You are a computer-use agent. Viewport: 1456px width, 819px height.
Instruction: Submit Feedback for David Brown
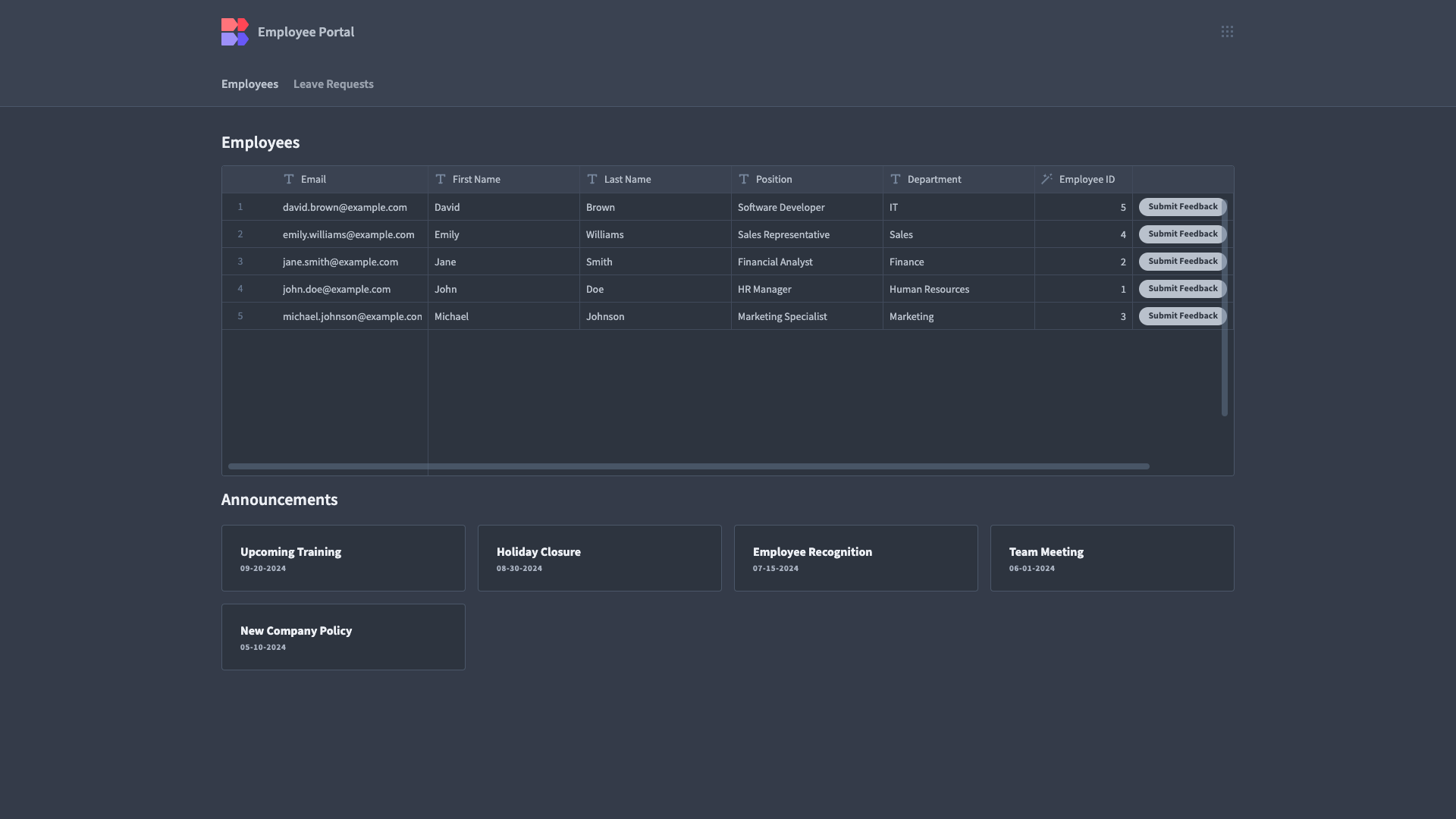click(x=1181, y=207)
